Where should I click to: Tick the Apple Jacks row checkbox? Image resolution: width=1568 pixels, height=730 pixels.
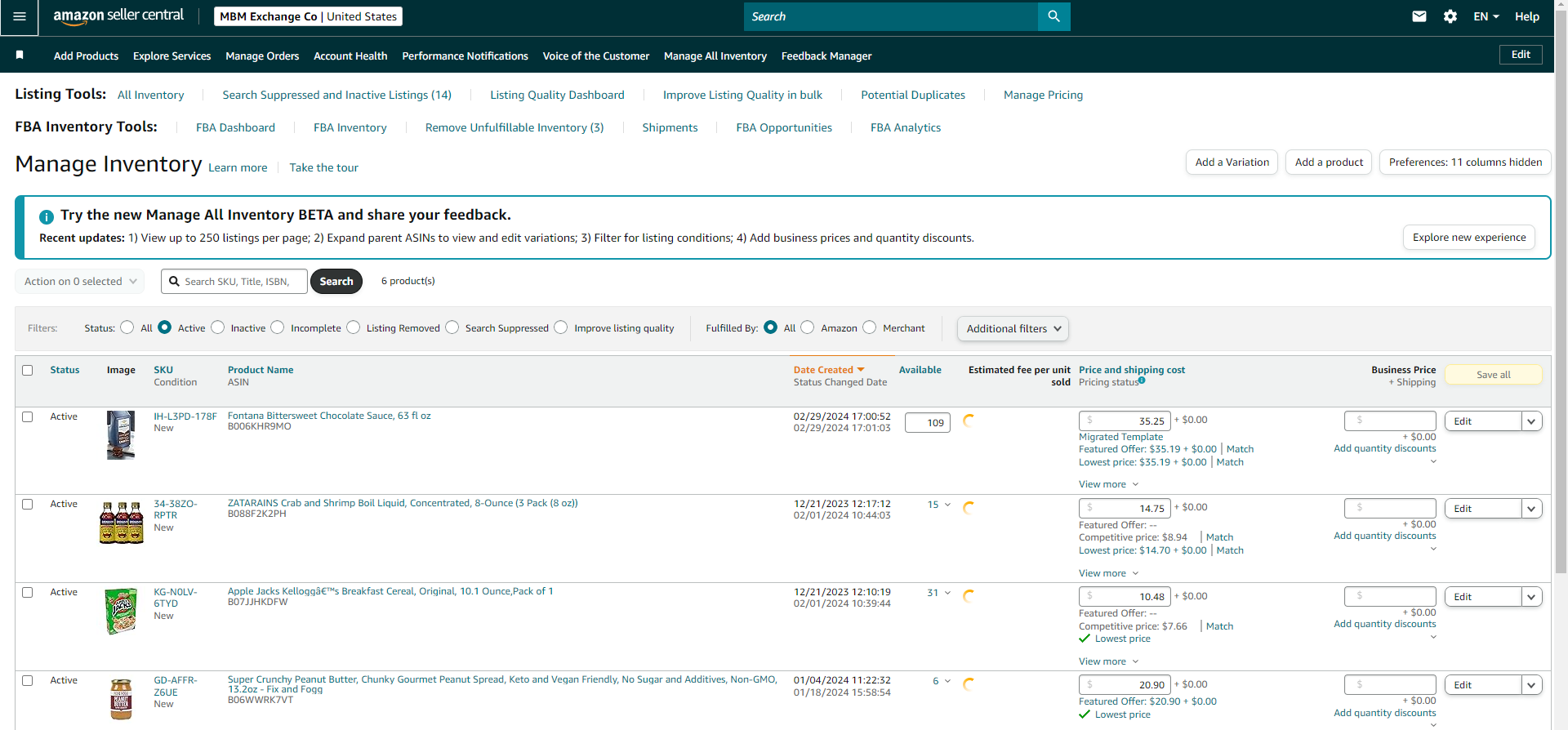pos(28,592)
